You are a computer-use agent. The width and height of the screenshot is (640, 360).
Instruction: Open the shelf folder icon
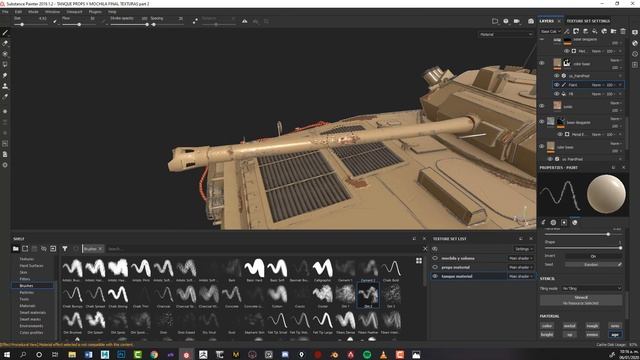pyautogui.click(x=16, y=249)
